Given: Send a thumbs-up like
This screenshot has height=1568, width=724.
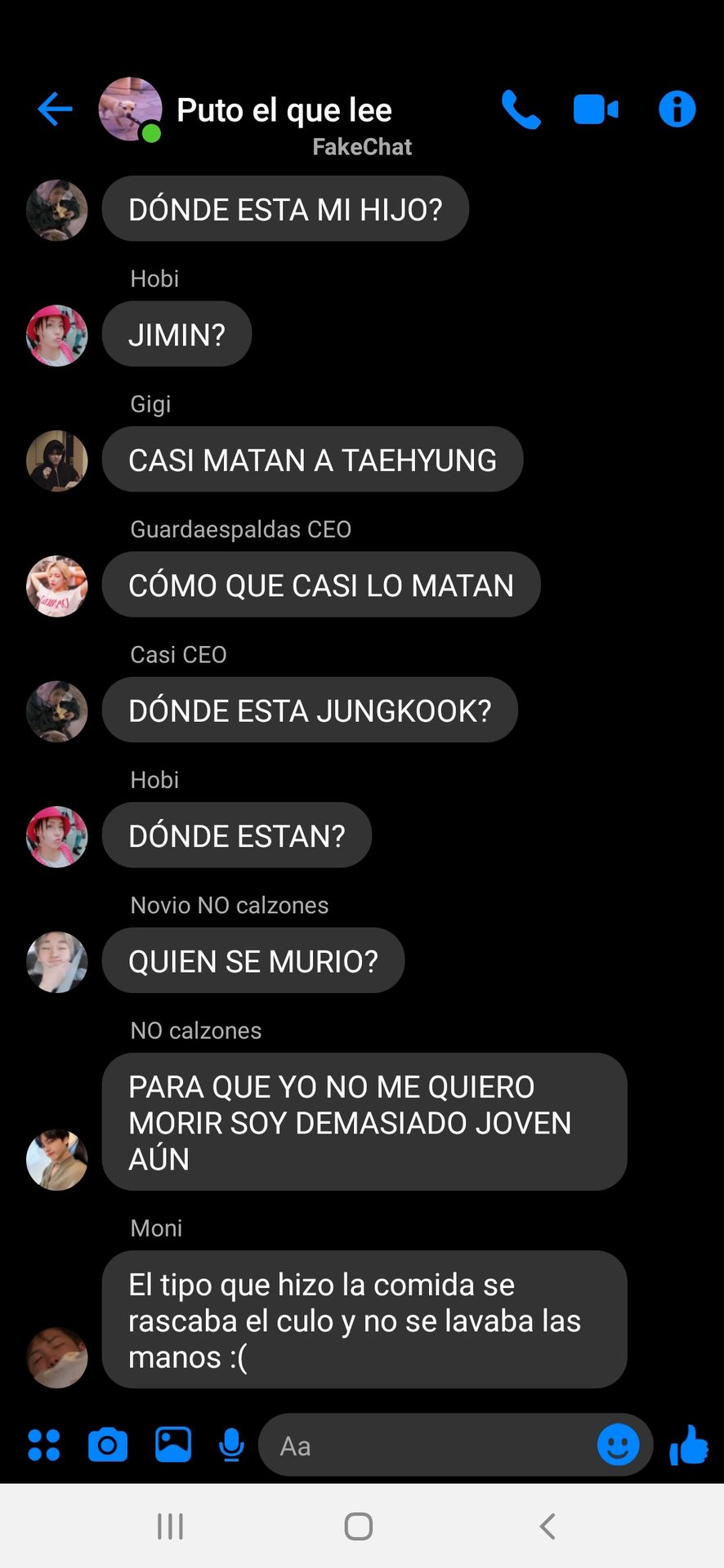Looking at the screenshot, I should [689, 1445].
